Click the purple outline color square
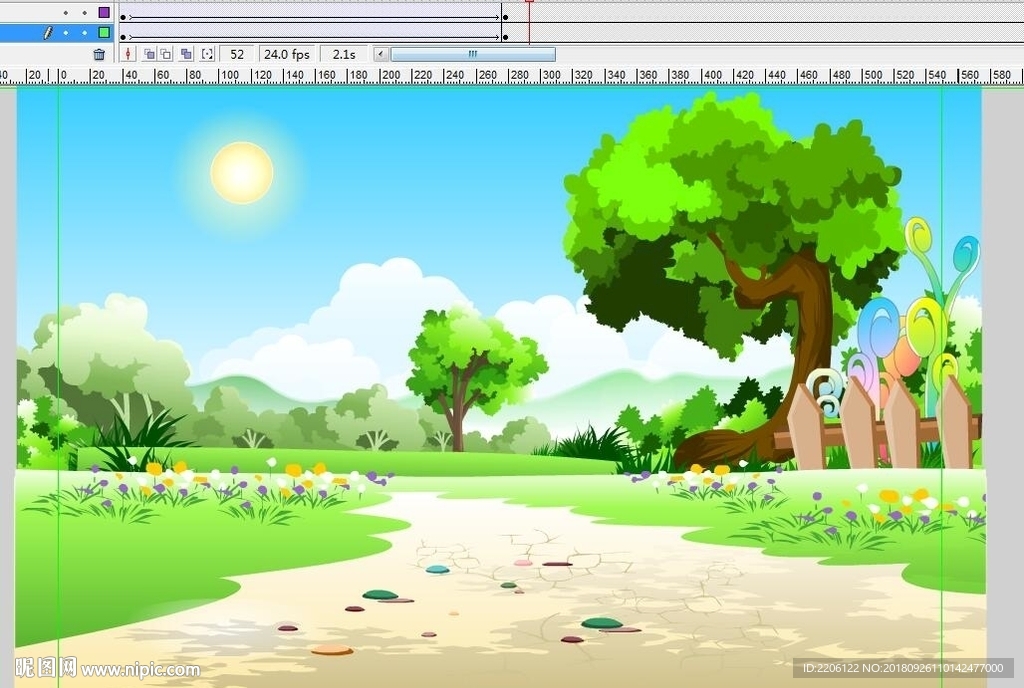The image size is (1024, 688). (x=104, y=12)
